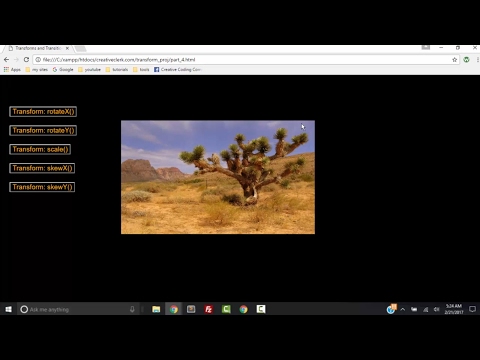Open the Google bookmark

tap(63, 69)
